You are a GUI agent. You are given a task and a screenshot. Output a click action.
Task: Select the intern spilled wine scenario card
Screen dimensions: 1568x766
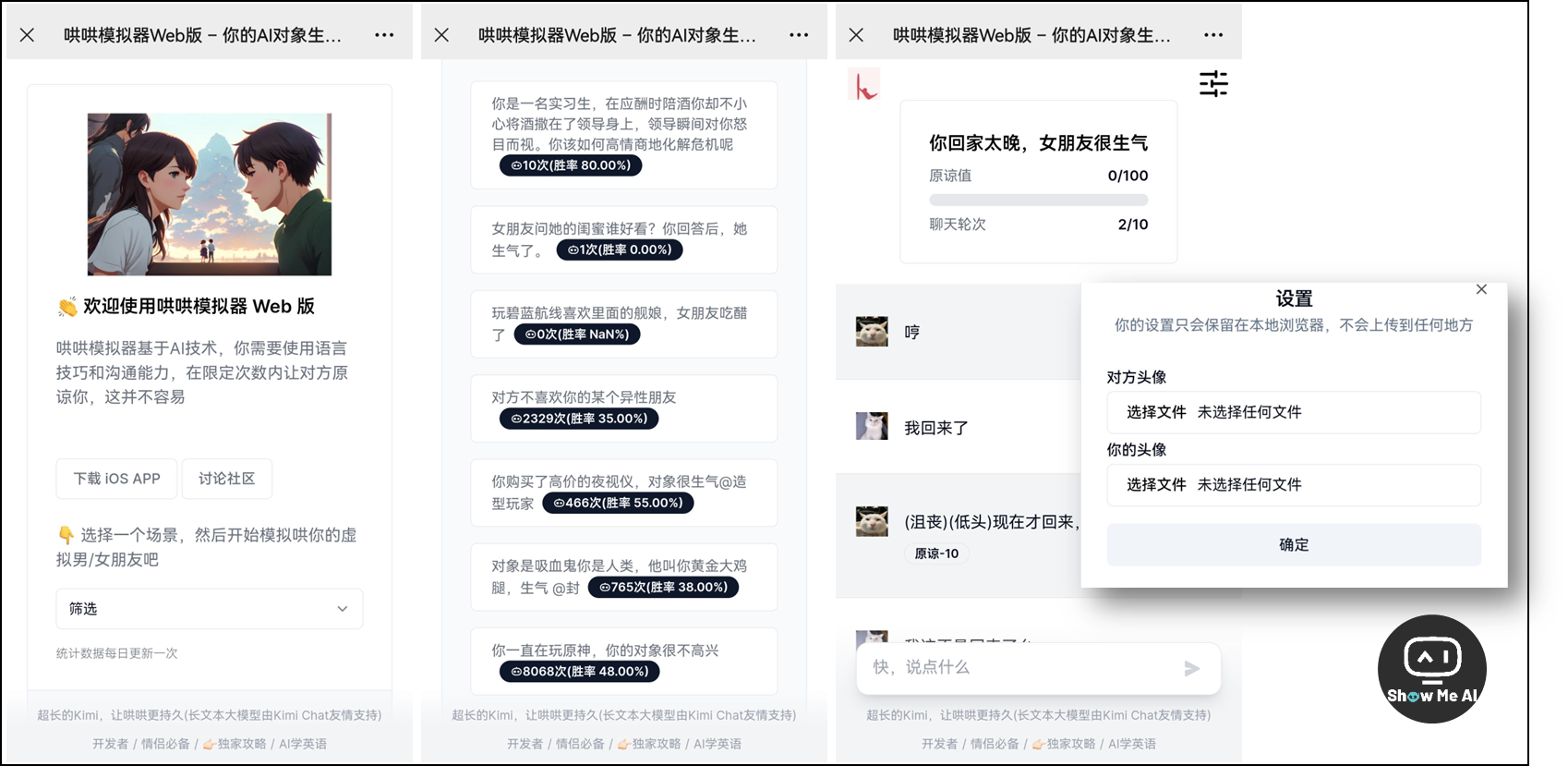pyautogui.click(x=623, y=135)
